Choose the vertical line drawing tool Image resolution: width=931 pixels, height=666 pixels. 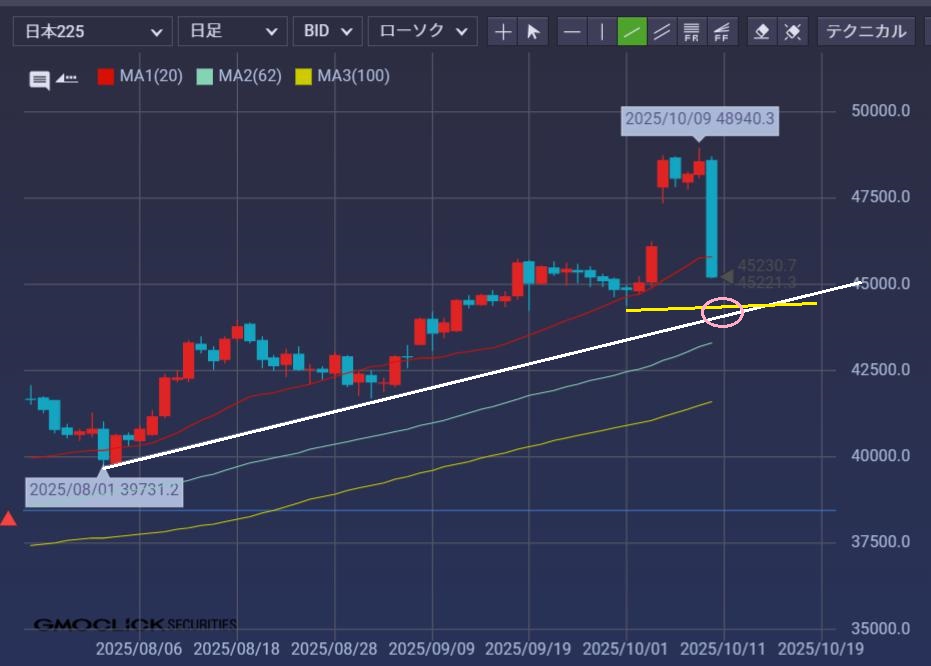click(x=602, y=32)
